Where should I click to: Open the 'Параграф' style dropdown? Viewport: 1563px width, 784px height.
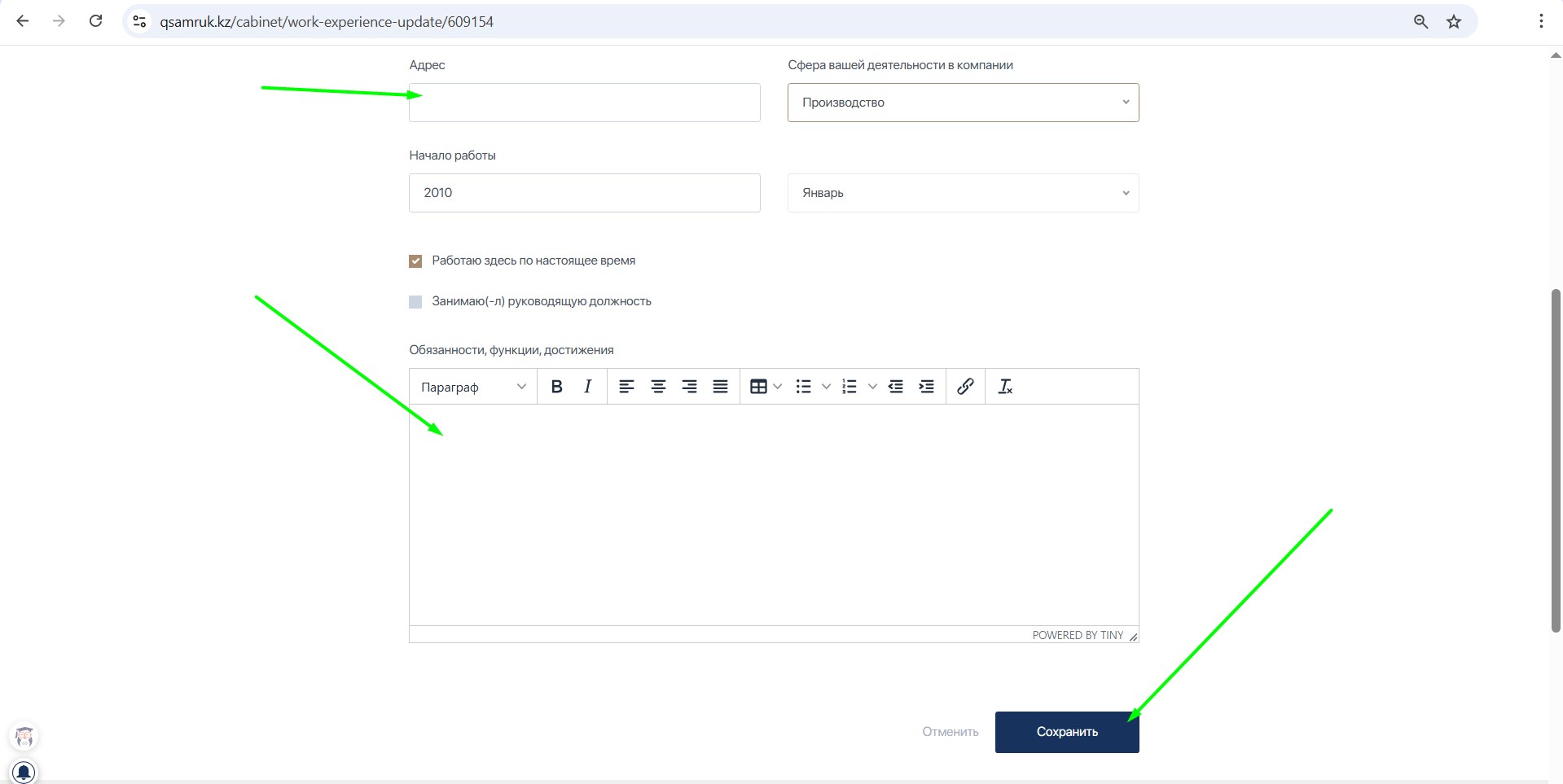coord(473,387)
